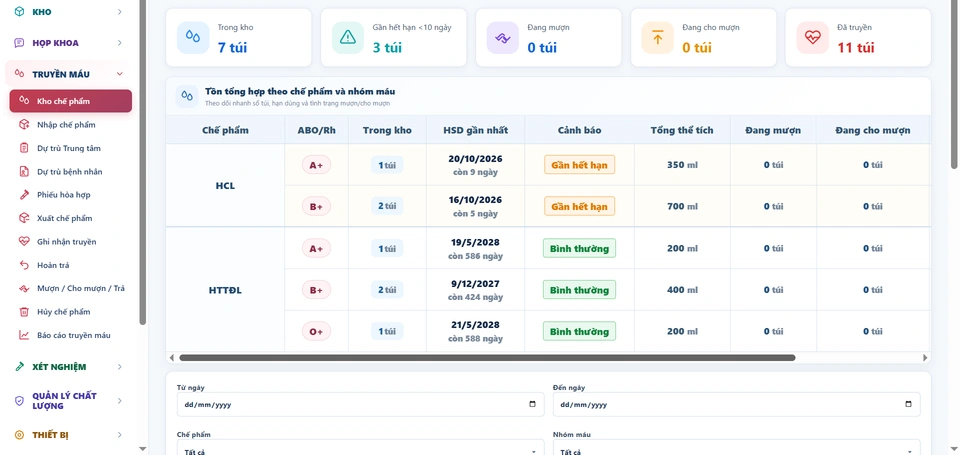The height and width of the screenshot is (455, 960).
Task: Click the Nhập chế phẩm box icon
Action: coord(24,125)
